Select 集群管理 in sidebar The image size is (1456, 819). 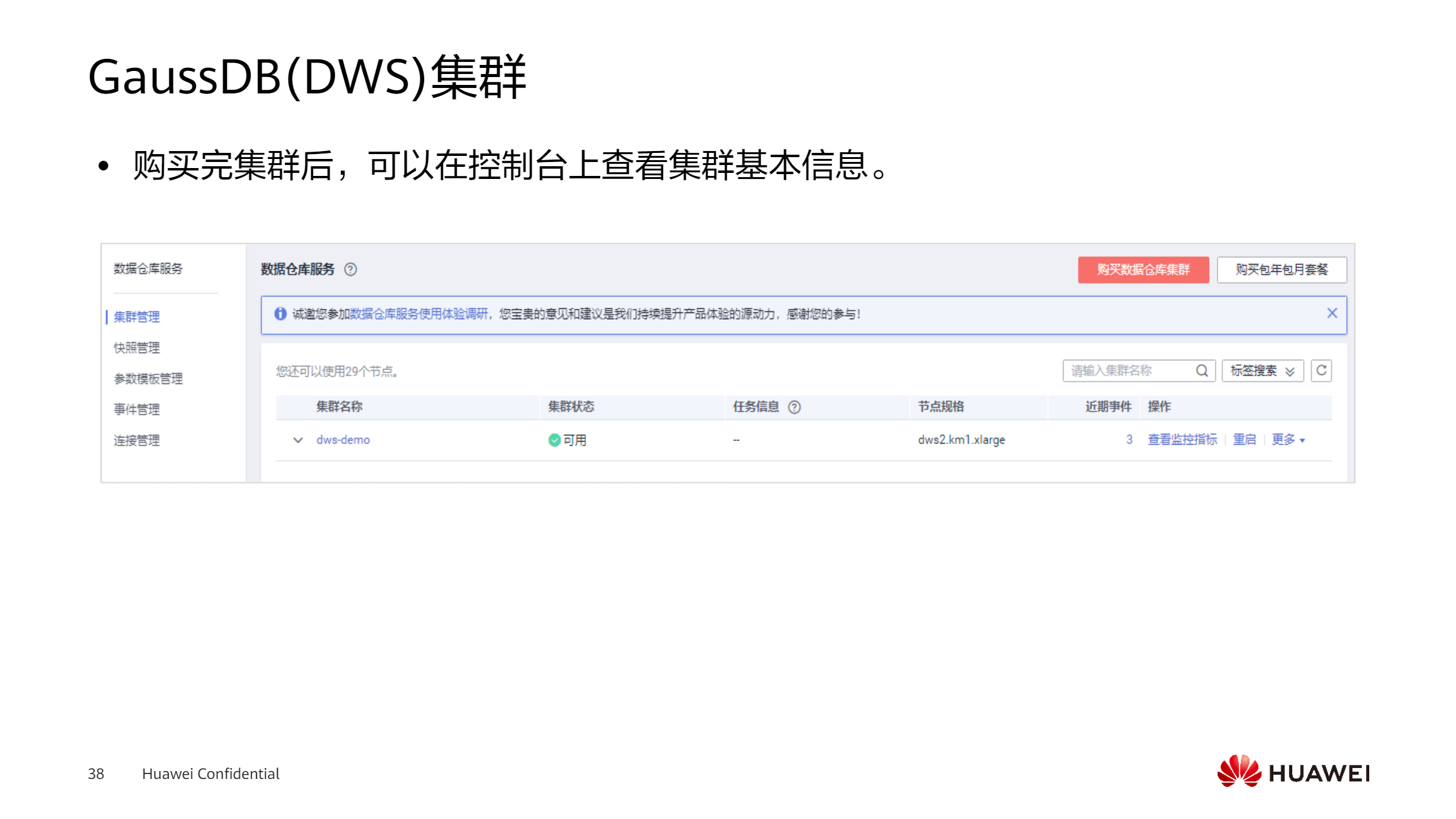tap(136, 317)
